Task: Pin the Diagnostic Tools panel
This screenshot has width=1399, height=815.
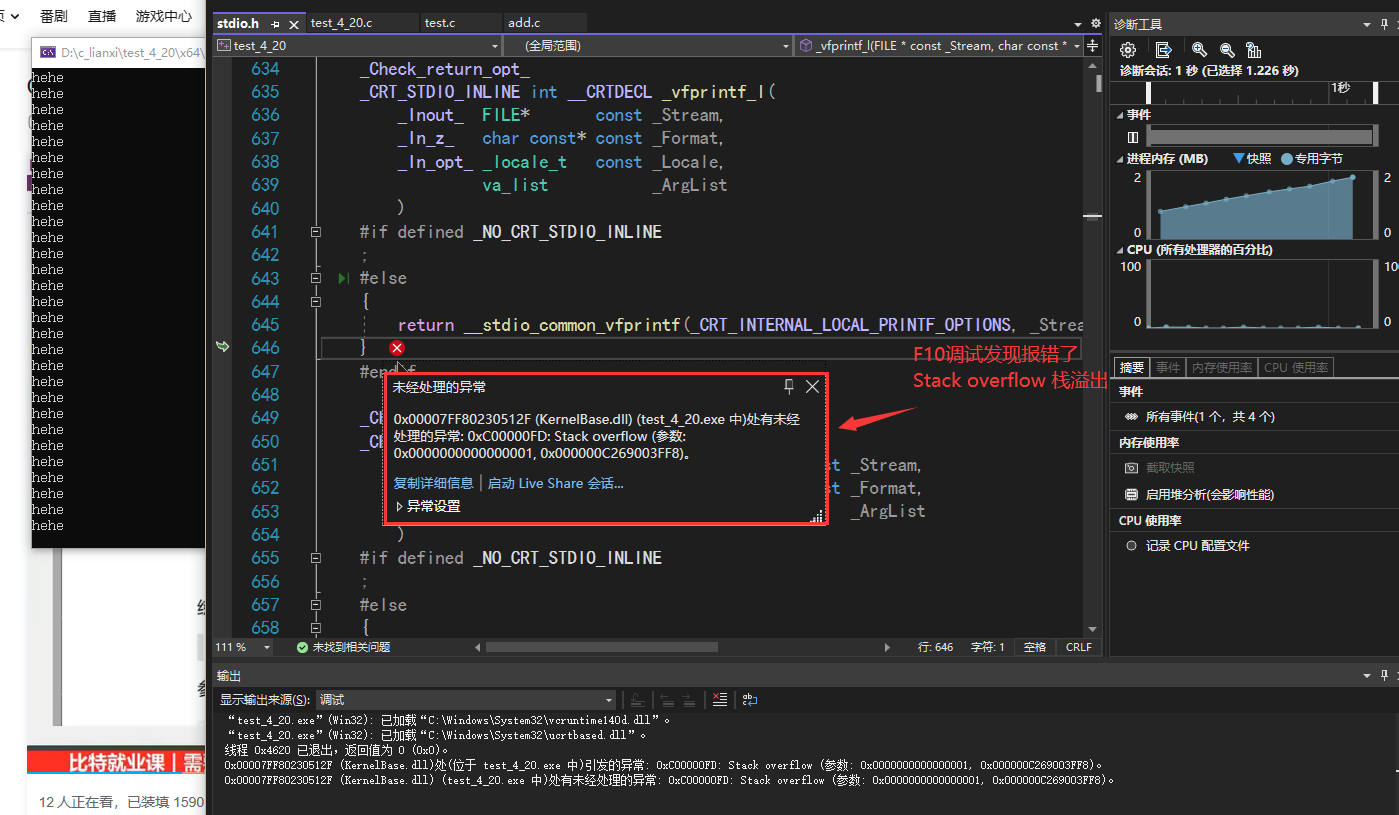Action: 1384,24
